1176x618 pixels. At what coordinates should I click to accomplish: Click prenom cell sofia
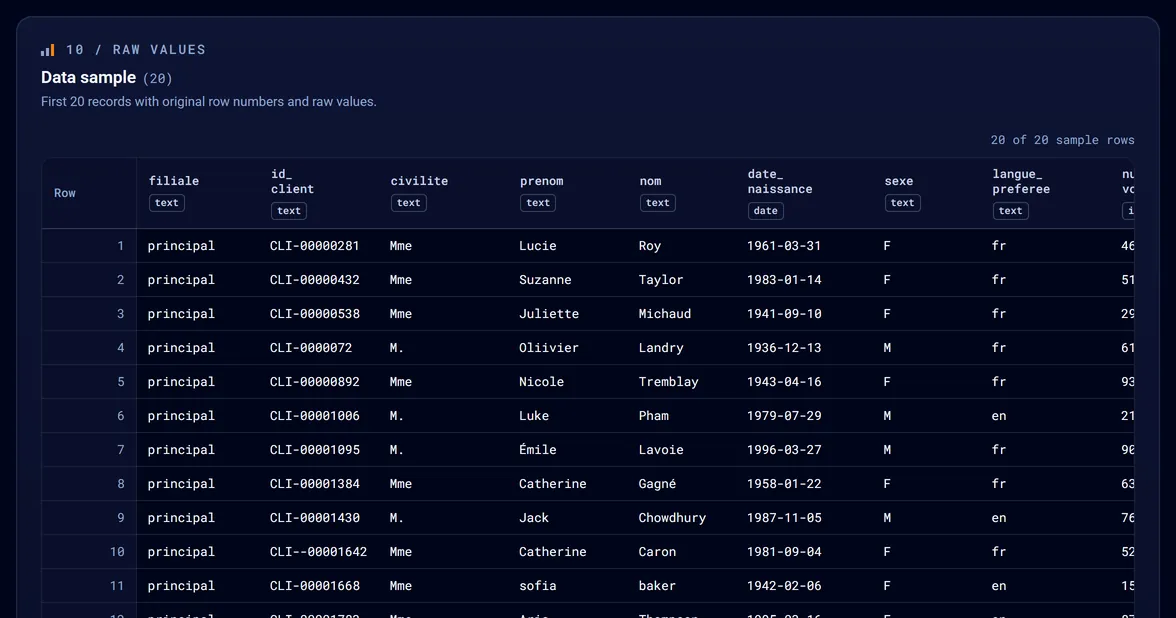click(538, 586)
